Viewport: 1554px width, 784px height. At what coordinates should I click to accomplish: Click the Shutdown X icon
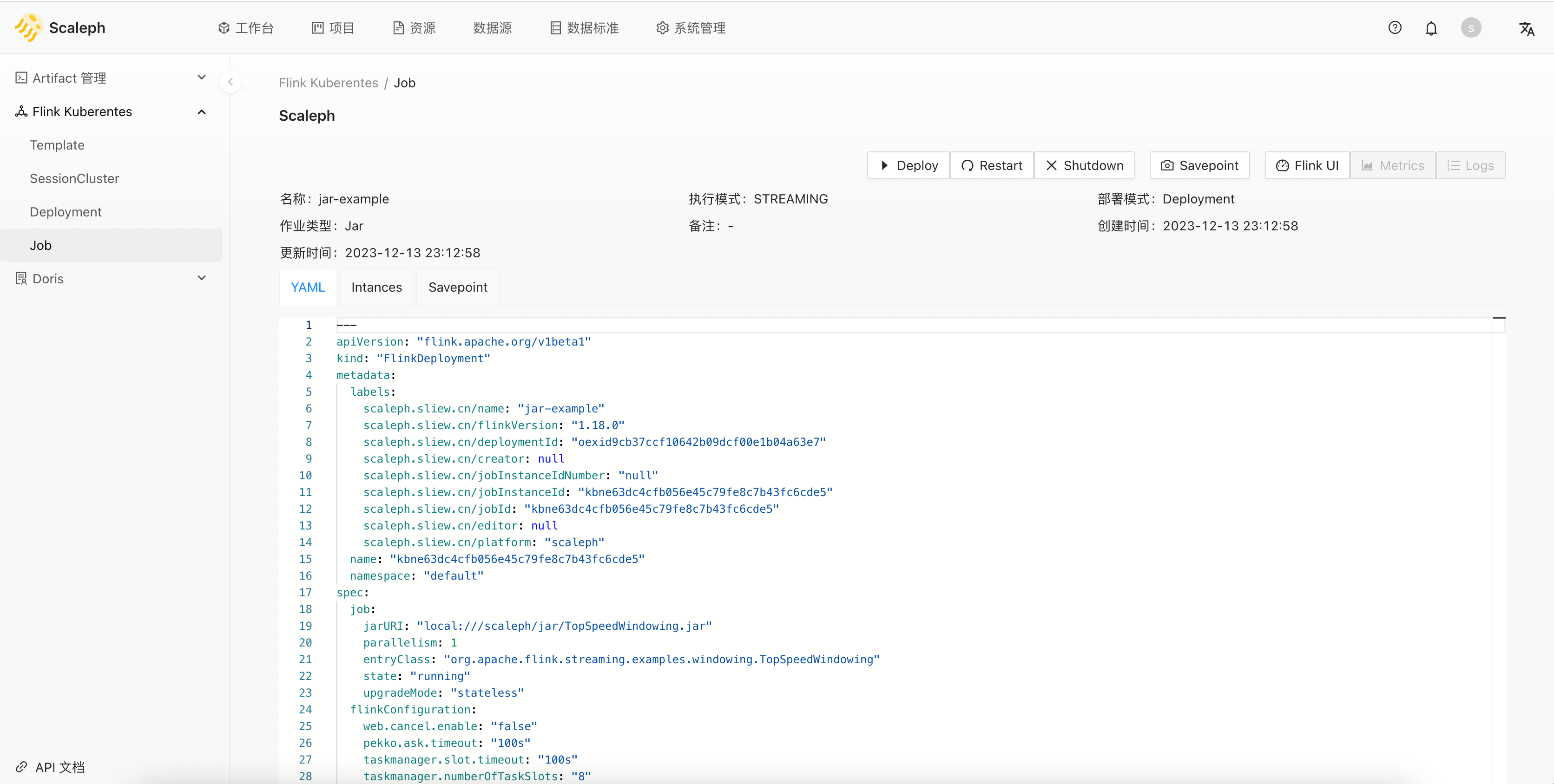coord(1052,165)
